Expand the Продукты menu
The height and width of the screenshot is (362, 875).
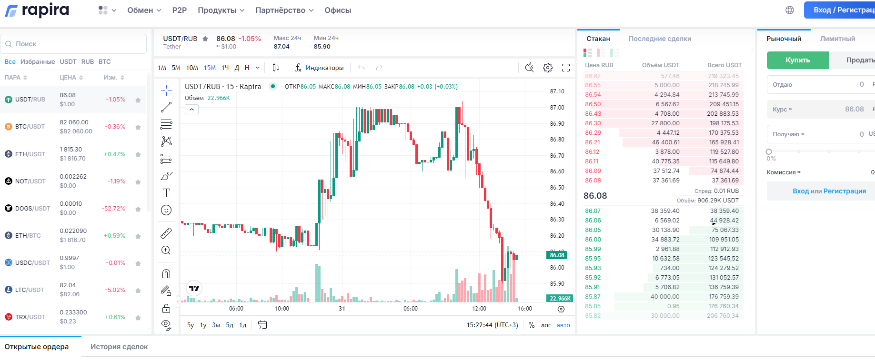click(x=221, y=10)
